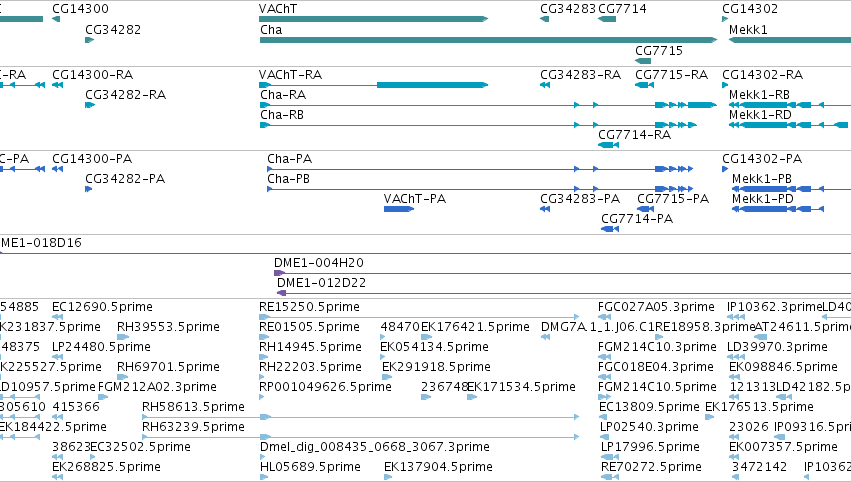The height and width of the screenshot is (482, 851).
Task: Click the Cha-PB protein label
Action: click(289, 179)
